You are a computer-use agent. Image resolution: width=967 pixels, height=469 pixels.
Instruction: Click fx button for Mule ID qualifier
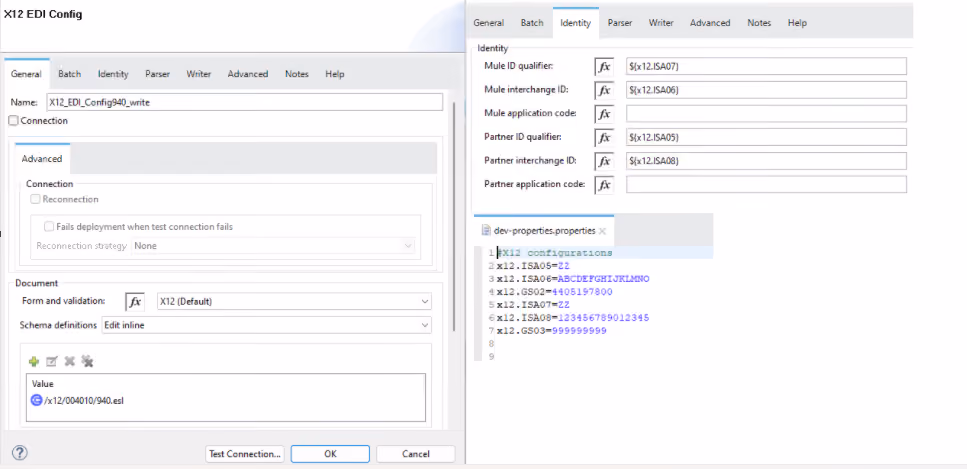(604, 66)
